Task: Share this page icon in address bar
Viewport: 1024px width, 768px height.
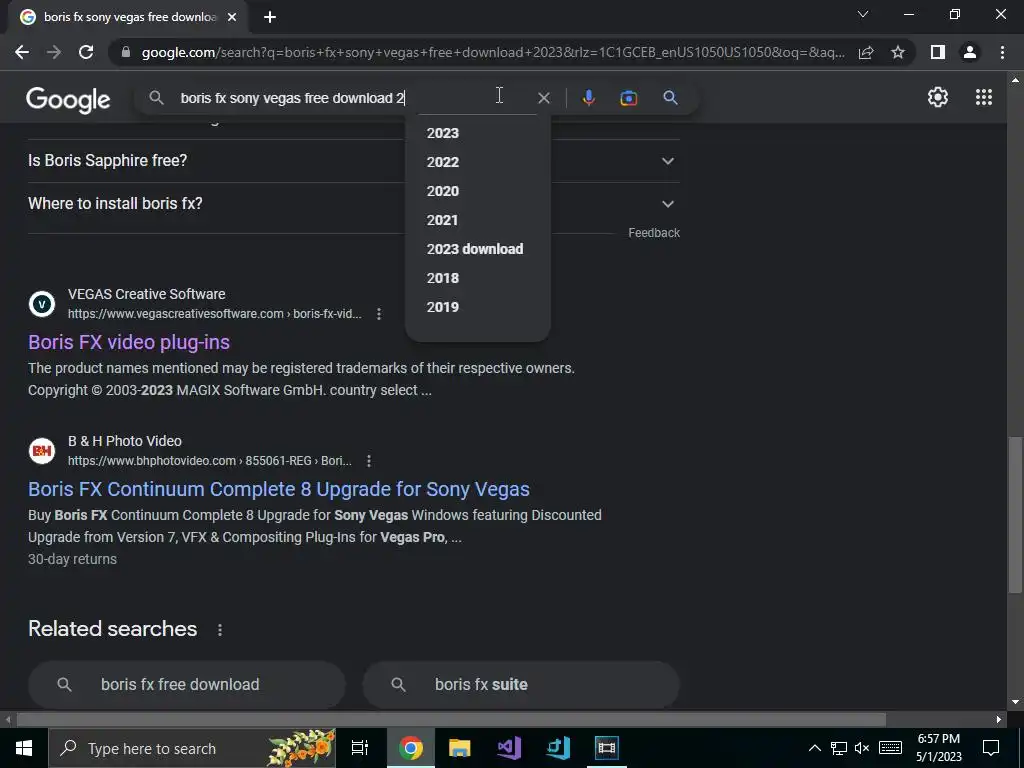Action: point(866,52)
